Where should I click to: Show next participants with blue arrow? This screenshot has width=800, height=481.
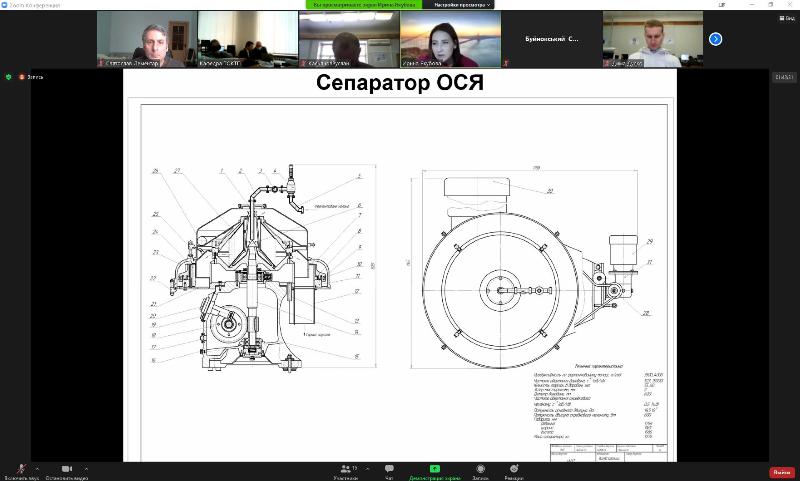715,39
